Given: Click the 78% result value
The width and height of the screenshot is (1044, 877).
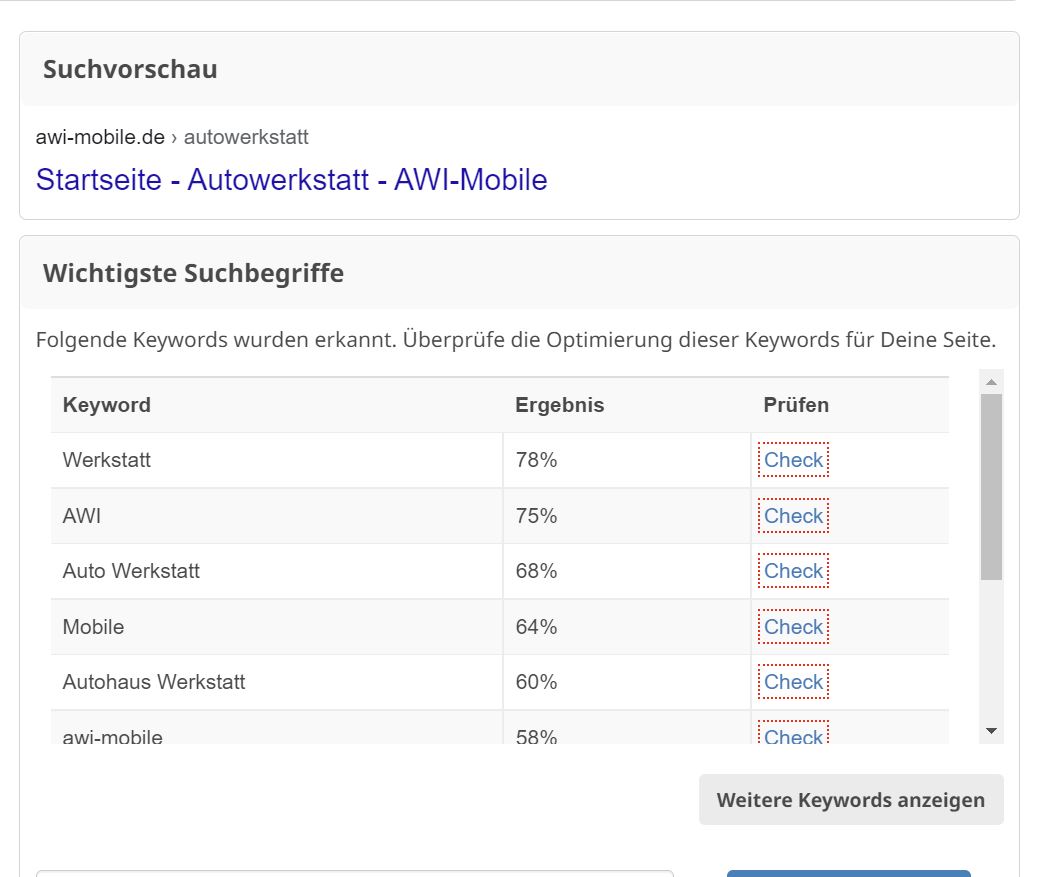Looking at the screenshot, I should (x=536, y=460).
